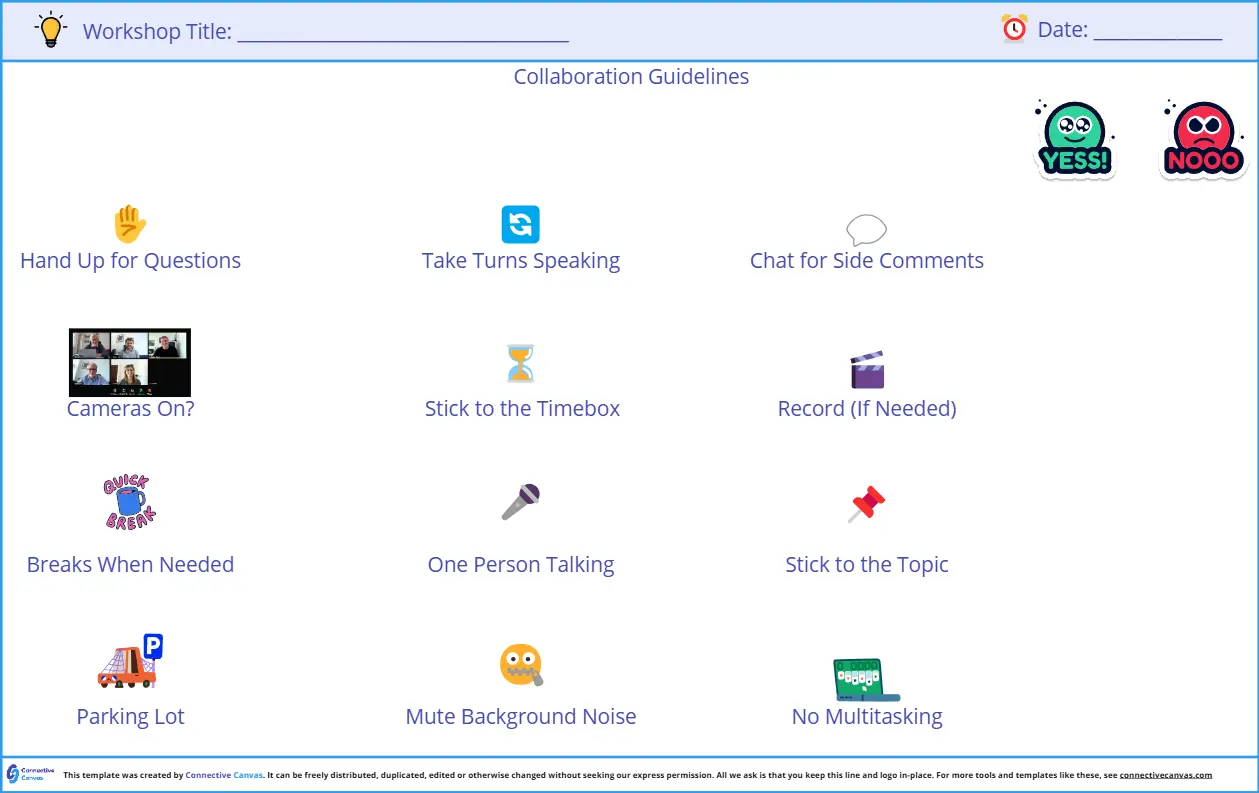1259x793 pixels.
Task: Click the red pushpin icon
Action: coord(867,504)
